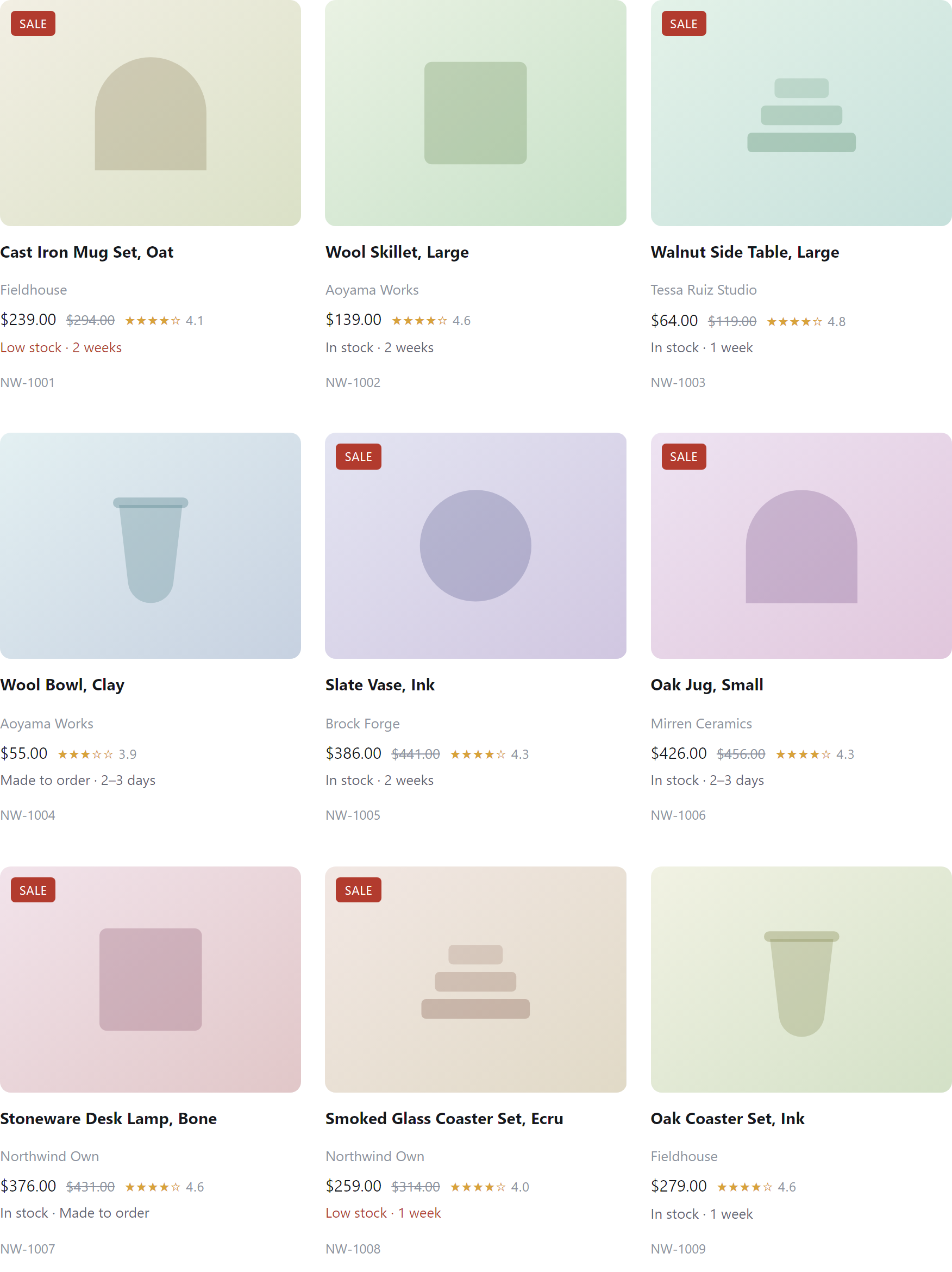Click the $239.00 price
The image size is (952, 1272).
pyautogui.click(x=28, y=320)
